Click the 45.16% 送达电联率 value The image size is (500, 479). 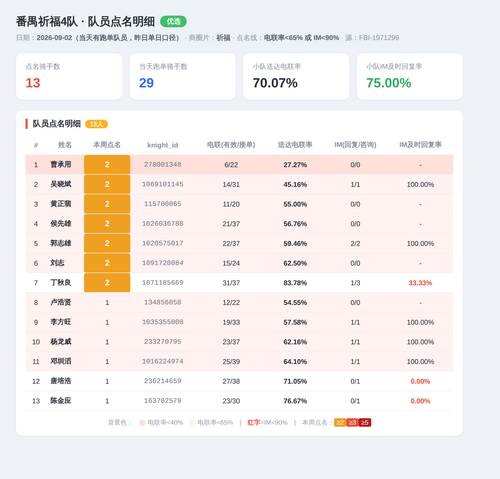click(295, 184)
